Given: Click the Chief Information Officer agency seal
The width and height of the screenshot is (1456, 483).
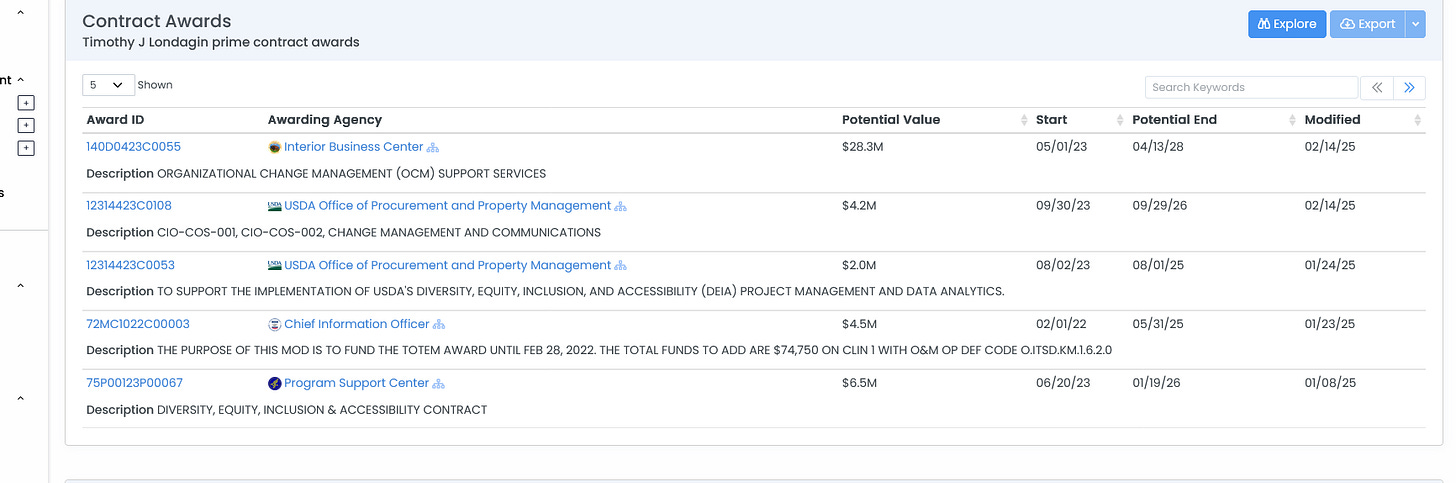Looking at the screenshot, I should (275, 324).
